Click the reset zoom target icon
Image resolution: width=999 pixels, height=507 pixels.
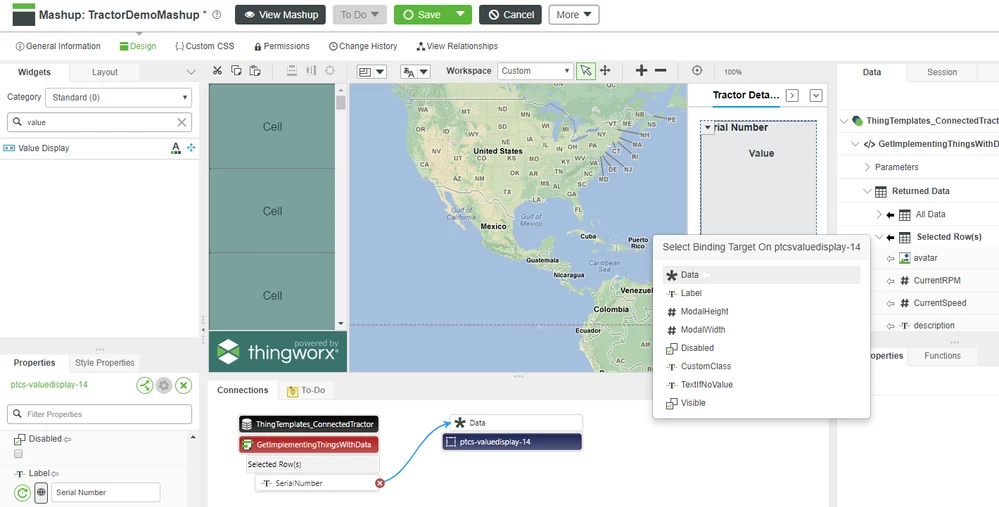coord(697,71)
